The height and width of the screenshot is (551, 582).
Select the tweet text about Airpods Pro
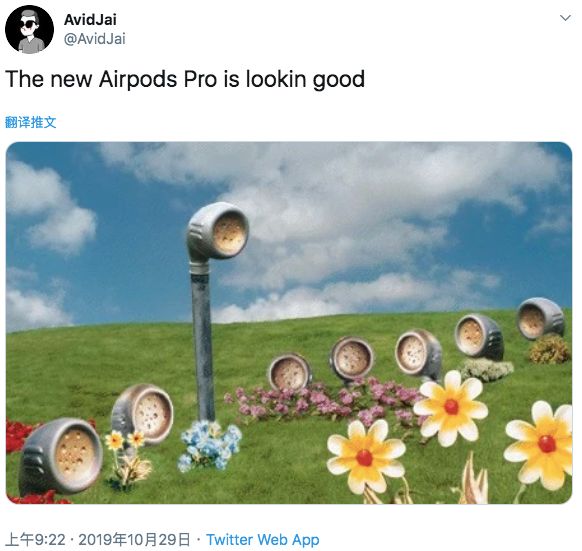pyautogui.click(x=185, y=79)
